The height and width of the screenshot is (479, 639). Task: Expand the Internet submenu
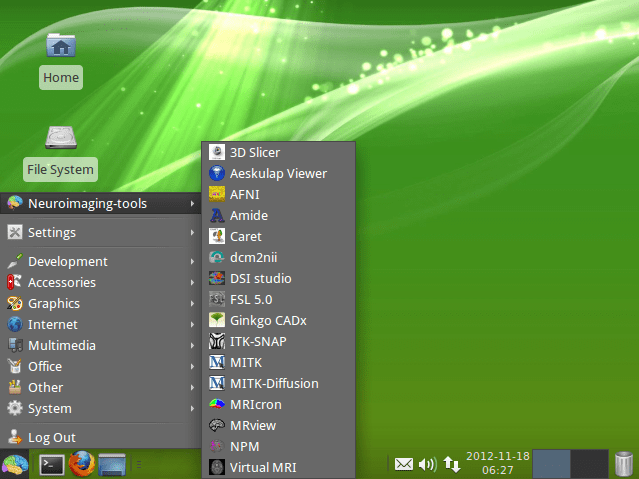(x=101, y=324)
